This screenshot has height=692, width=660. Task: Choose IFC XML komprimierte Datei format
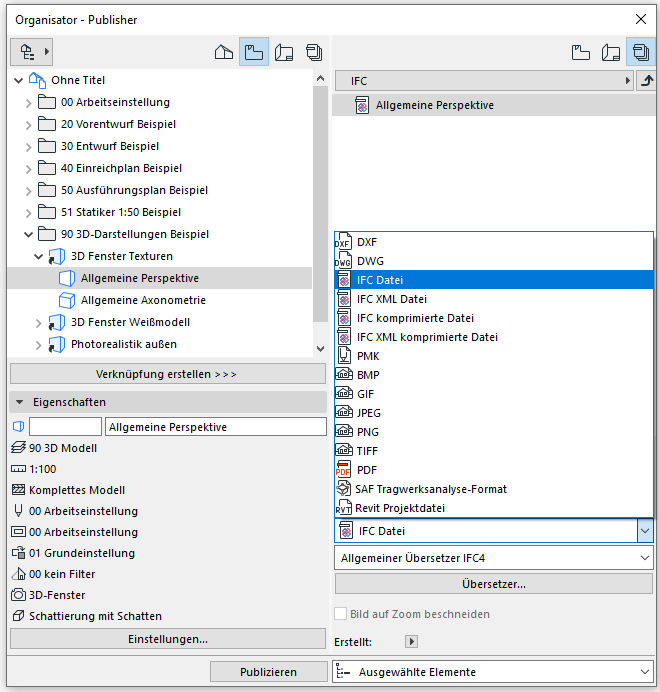(x=494, y=337)
